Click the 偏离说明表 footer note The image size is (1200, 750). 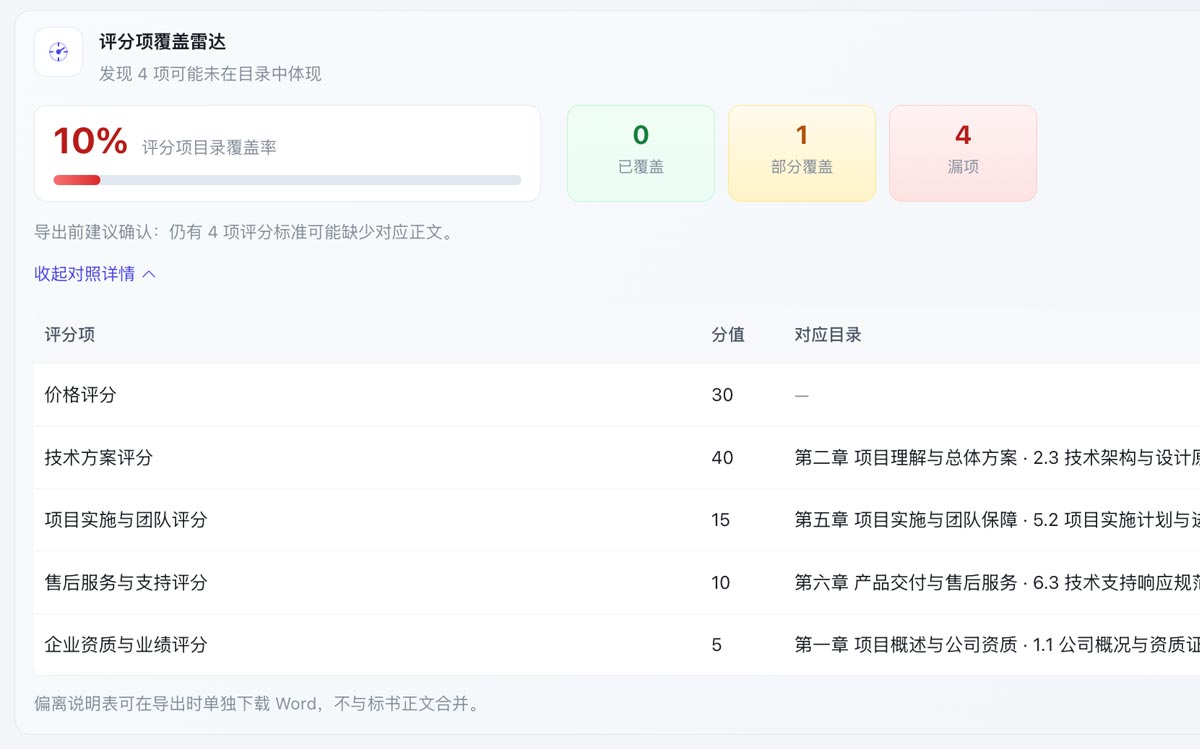pos(259,704)
